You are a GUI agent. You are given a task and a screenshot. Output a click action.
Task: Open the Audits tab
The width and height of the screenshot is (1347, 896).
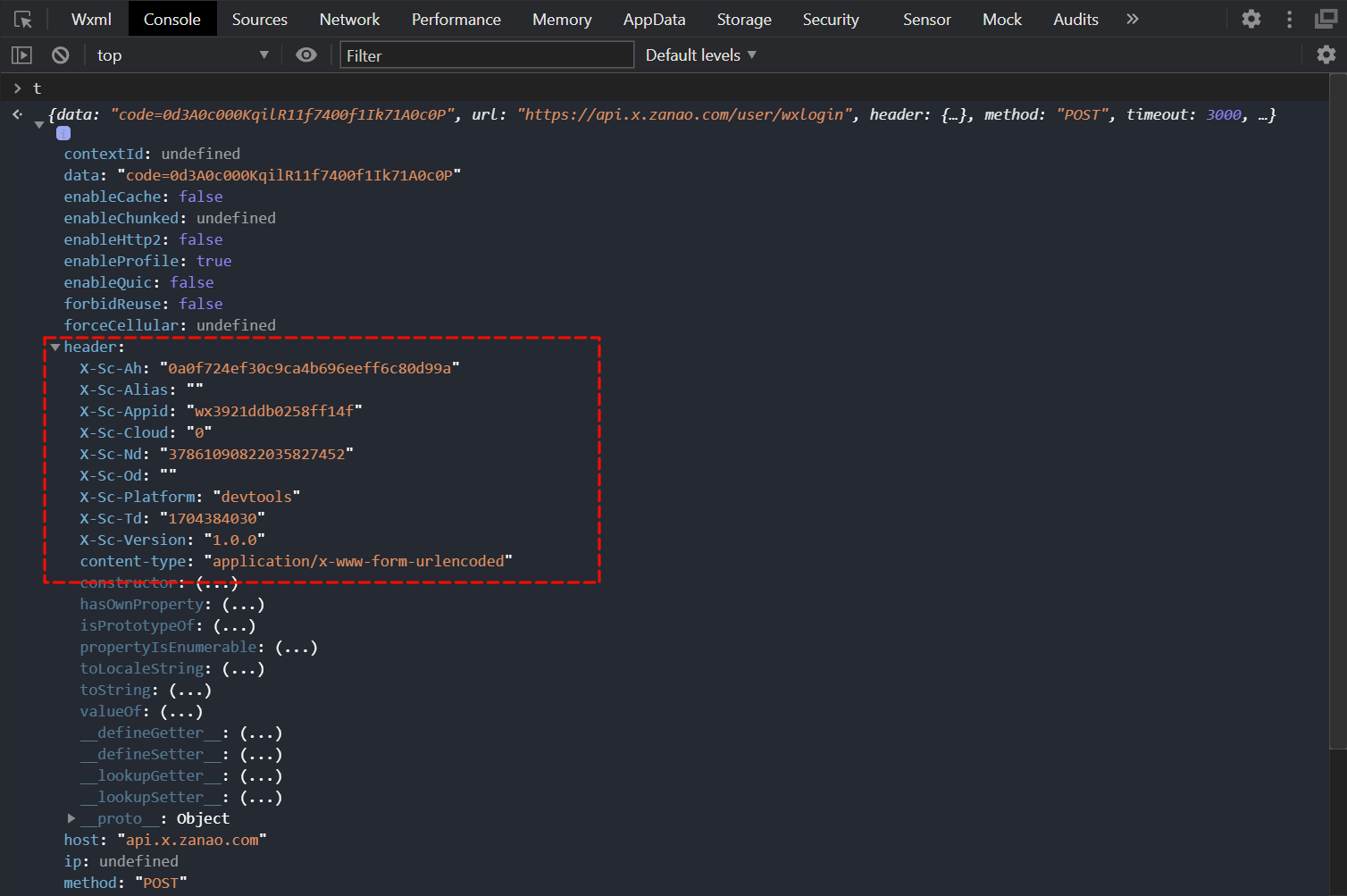tap(1076, 19)
